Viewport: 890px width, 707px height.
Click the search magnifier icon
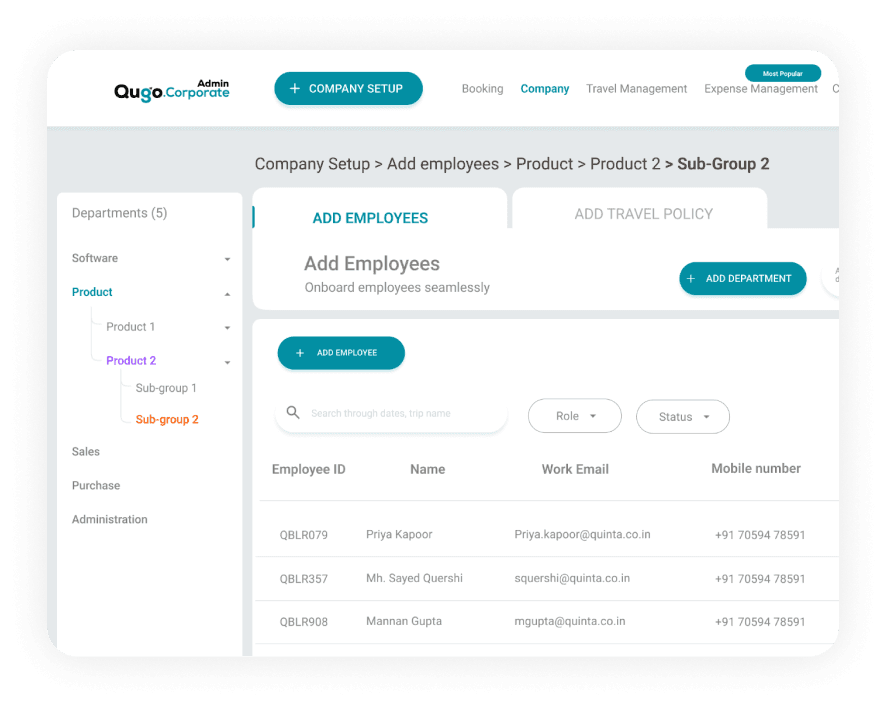point(293,413)
